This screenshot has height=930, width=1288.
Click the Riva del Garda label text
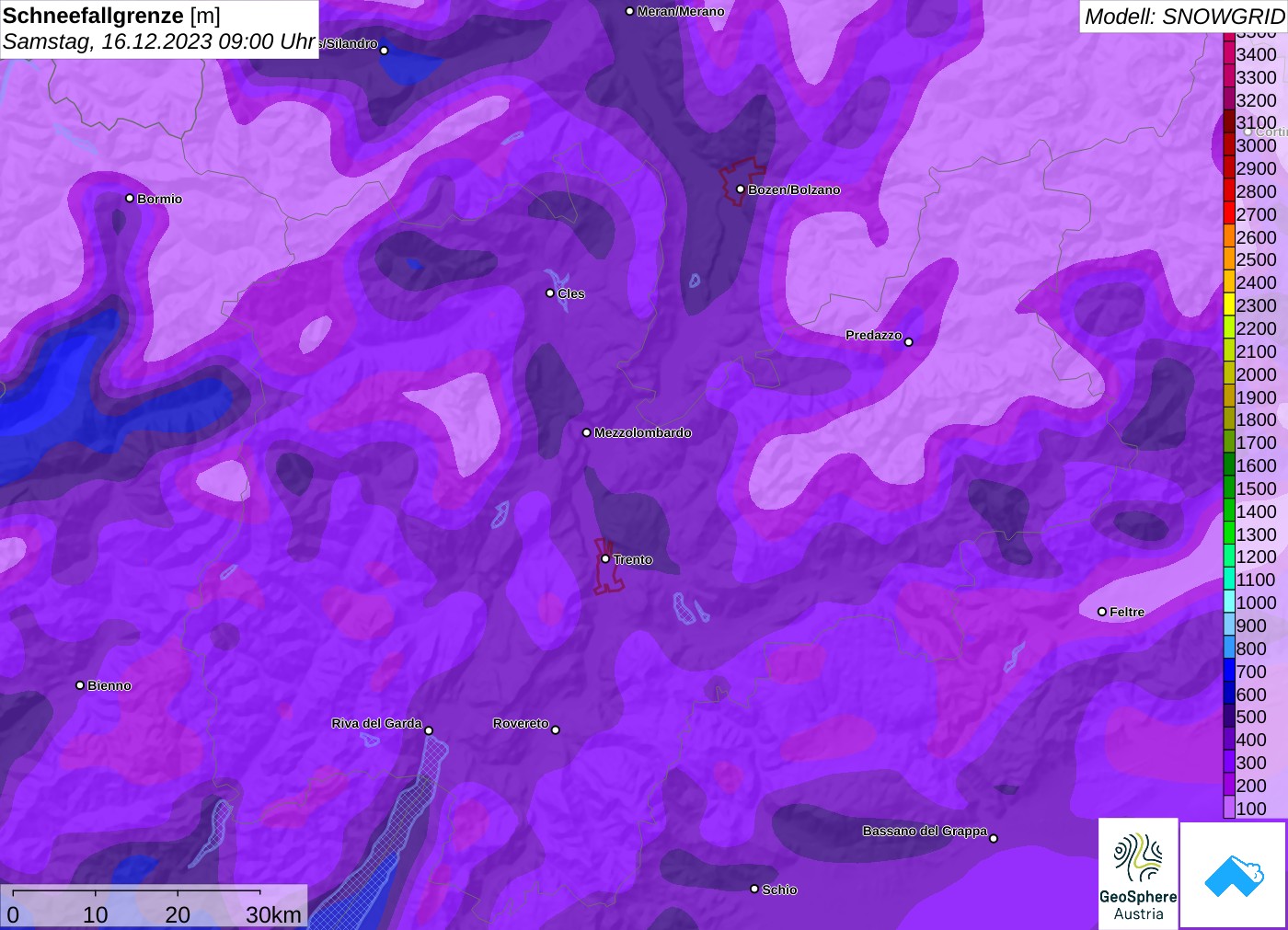[x=376, y=723]
